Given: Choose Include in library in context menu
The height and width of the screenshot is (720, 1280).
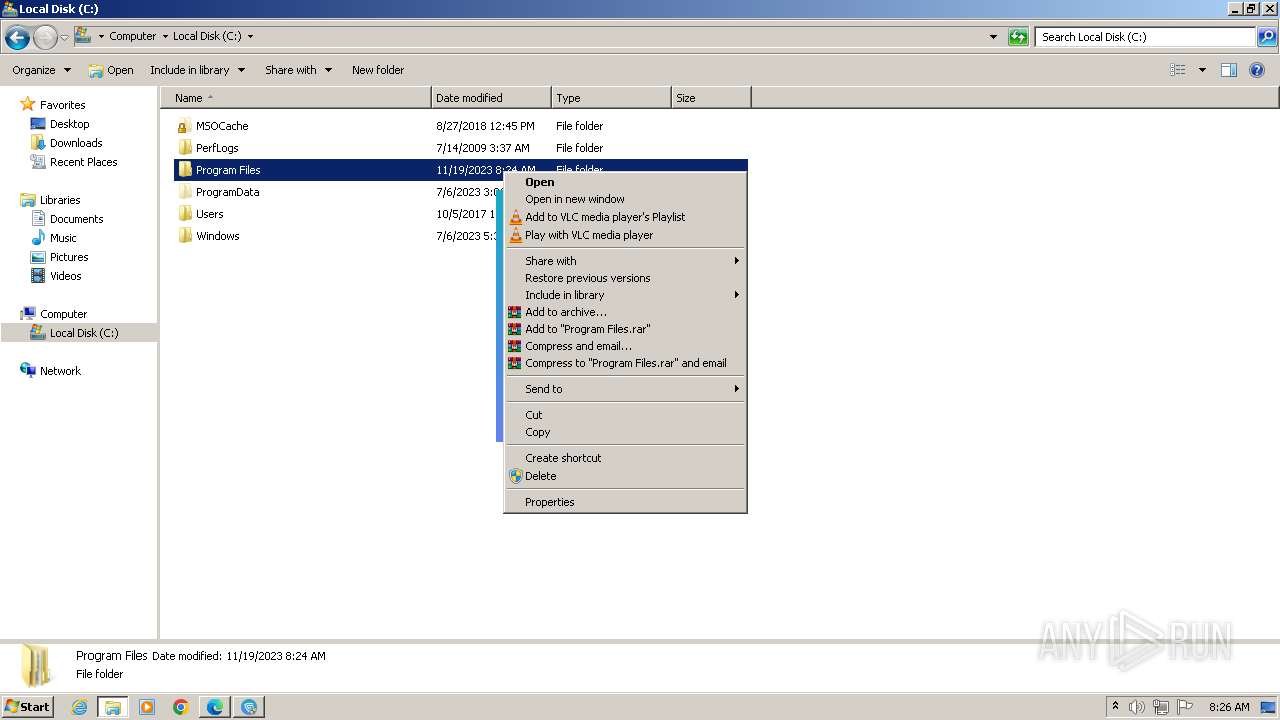Looking at the screenshot, I should point(626,295).
